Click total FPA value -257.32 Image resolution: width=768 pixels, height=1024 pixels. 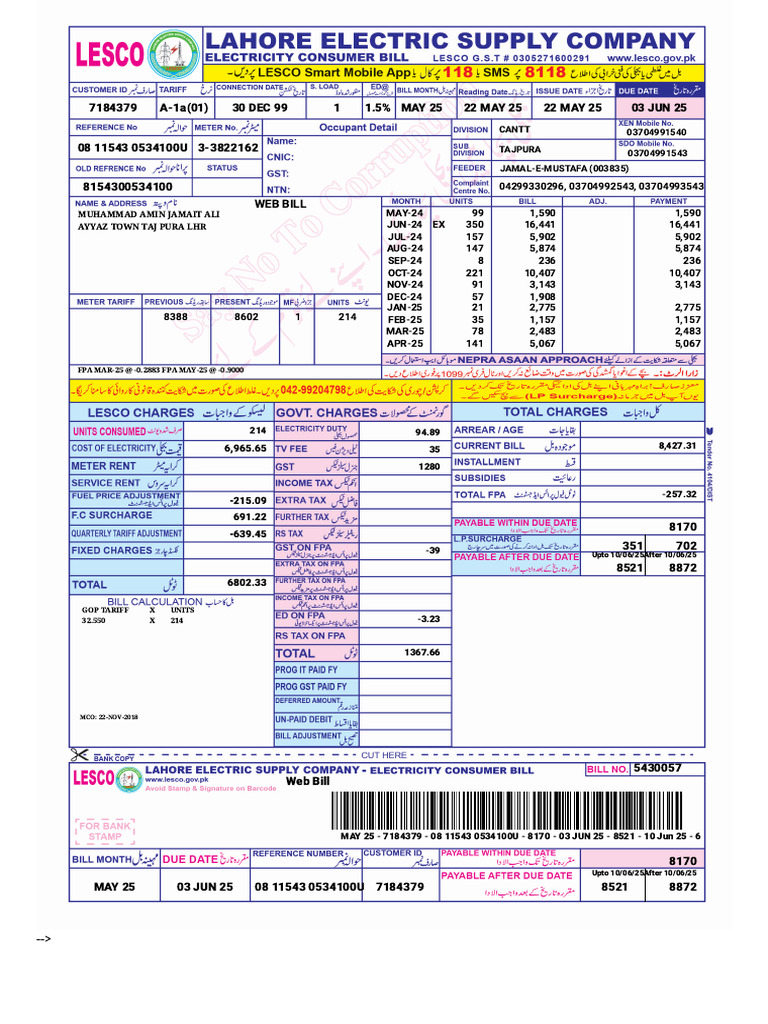click(679, 494)
